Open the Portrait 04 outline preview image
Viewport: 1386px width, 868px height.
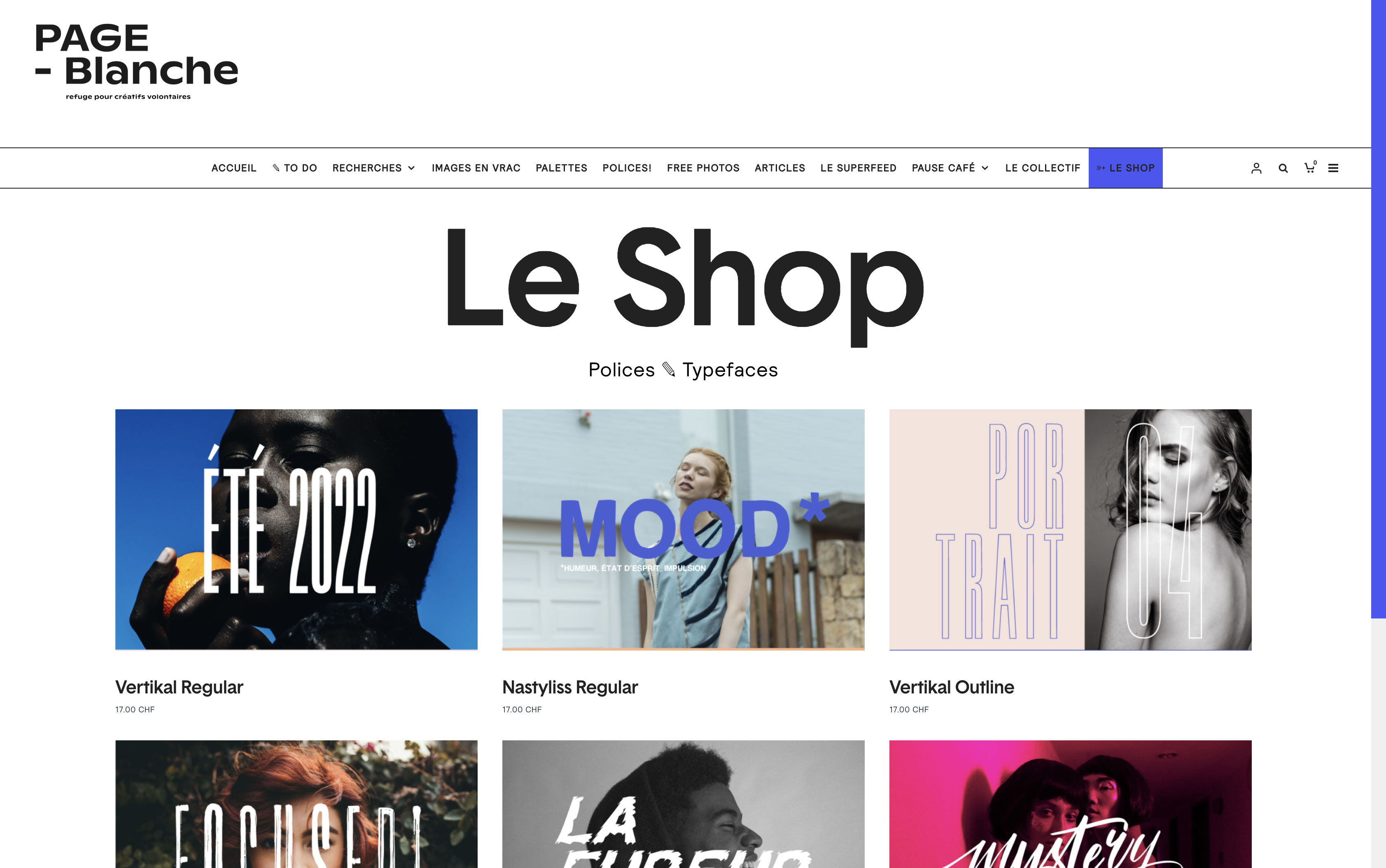[x=1070, y=529]
